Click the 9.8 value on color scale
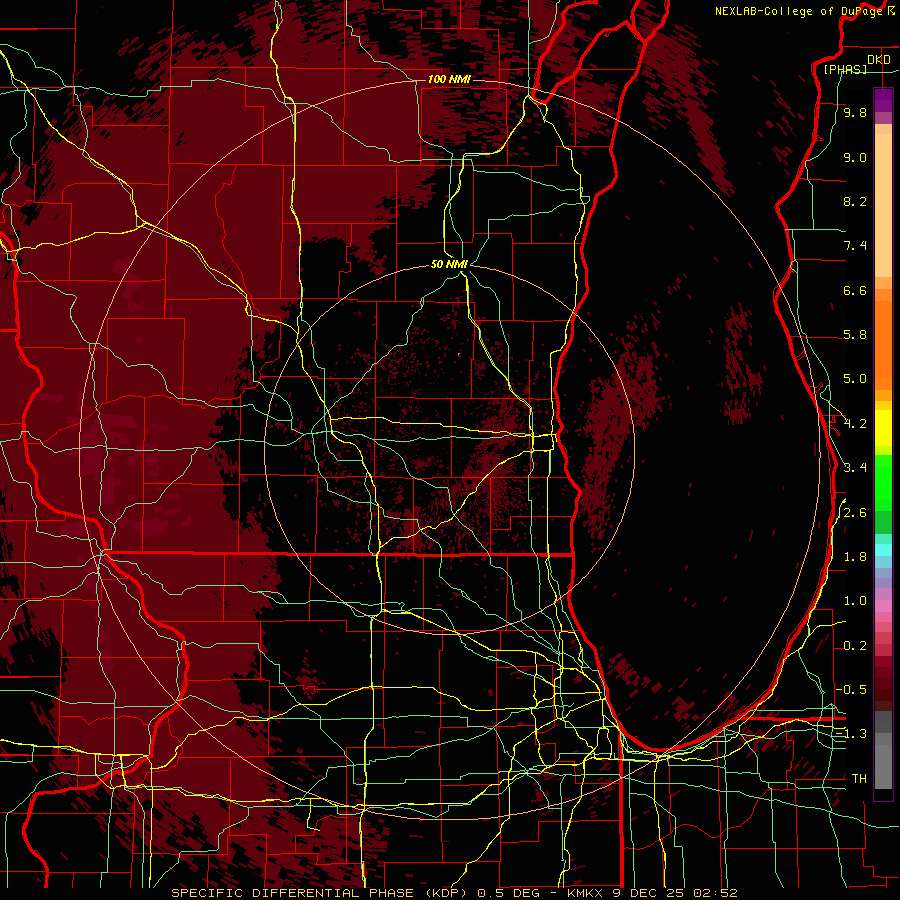The image size is (900, 900). tap(855, 113)
